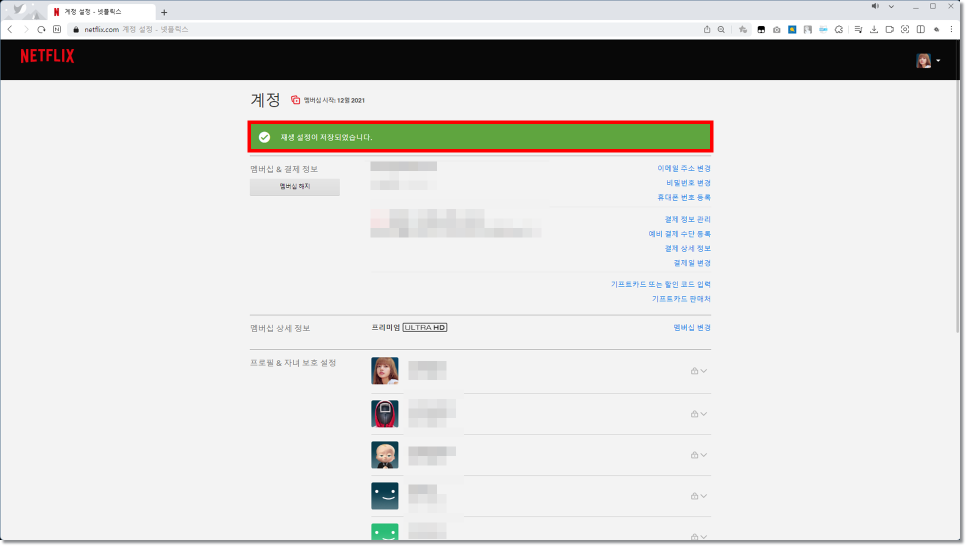
Task: Click the memo tag toolbar icon
Action: pos(890,29)
